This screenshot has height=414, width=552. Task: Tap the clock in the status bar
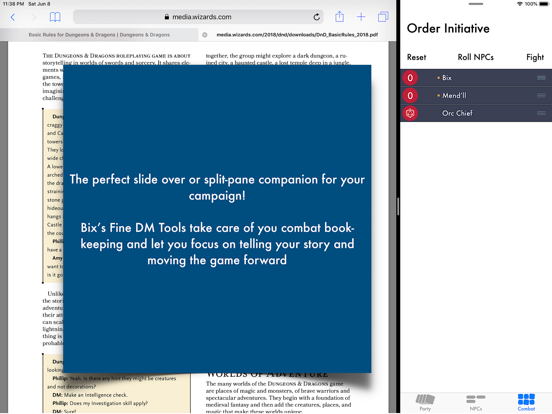[x=13, y=4]
